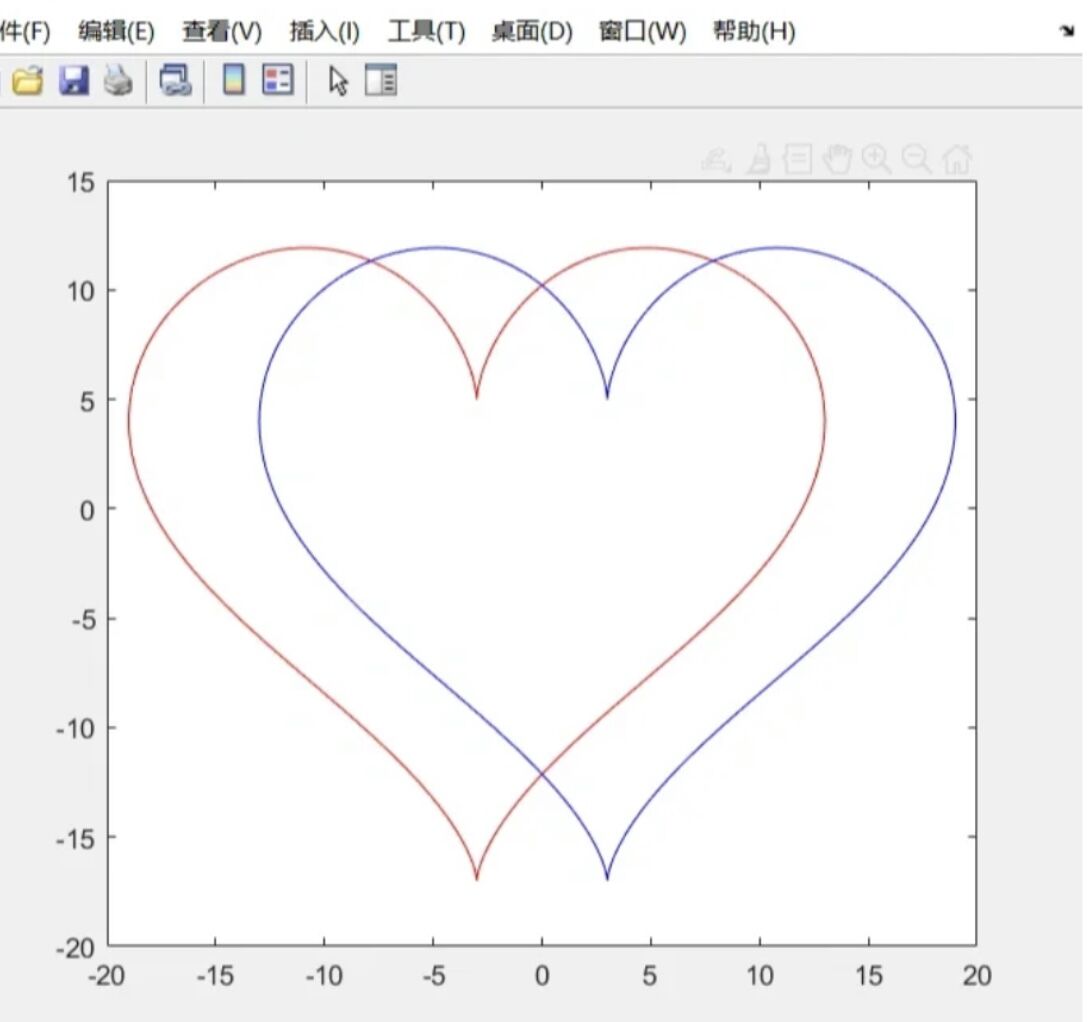
Task: Open a file with the folder icon
Action: [x=27, y=80]
